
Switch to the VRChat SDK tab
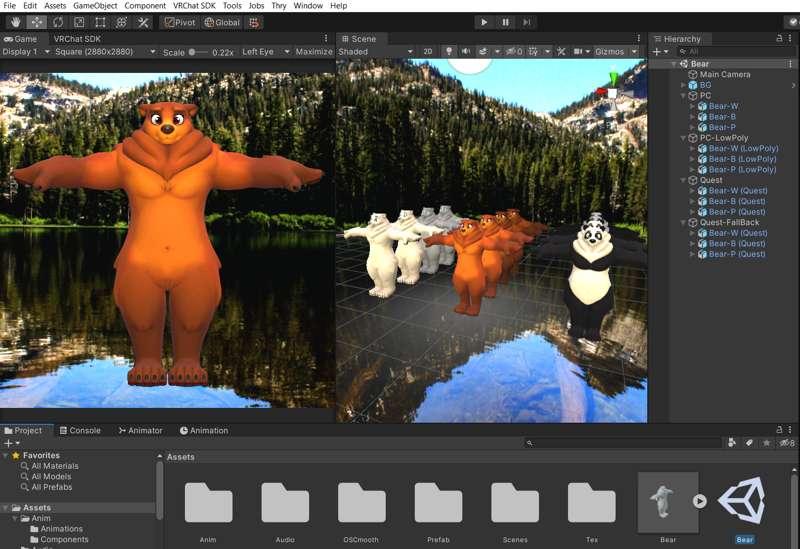click(x=77, y=39)
